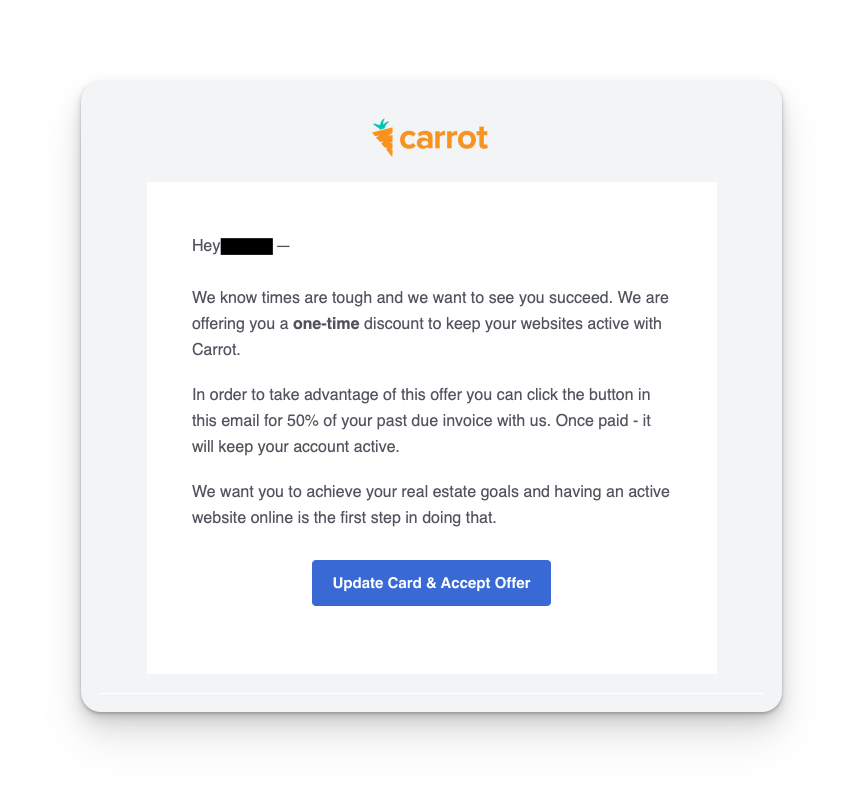The width and height of the screenshot is (863, 793).
Task: Click the paragraph starting 'We know times are tough'
Action: click(x=430, y=324)
